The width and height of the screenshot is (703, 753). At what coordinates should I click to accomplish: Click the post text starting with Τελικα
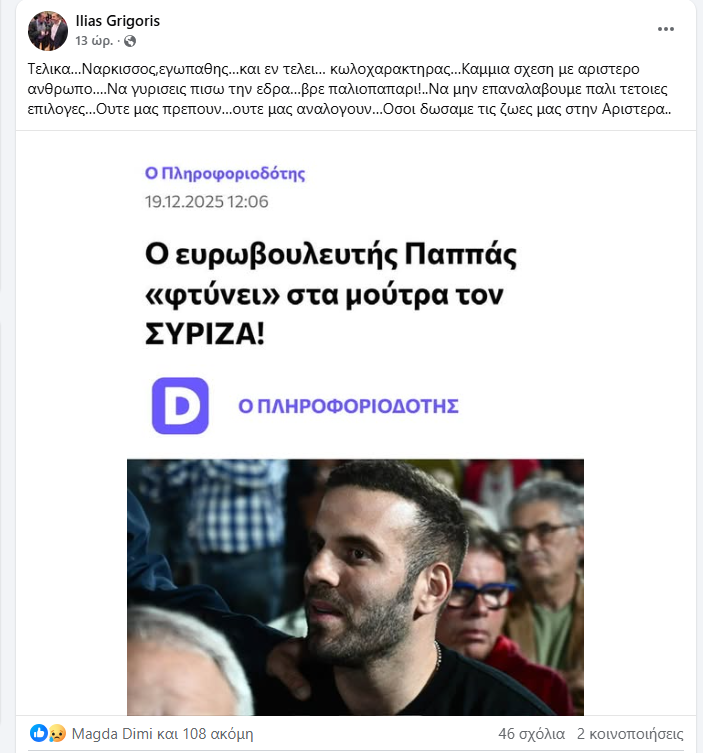tap(349, 89)
